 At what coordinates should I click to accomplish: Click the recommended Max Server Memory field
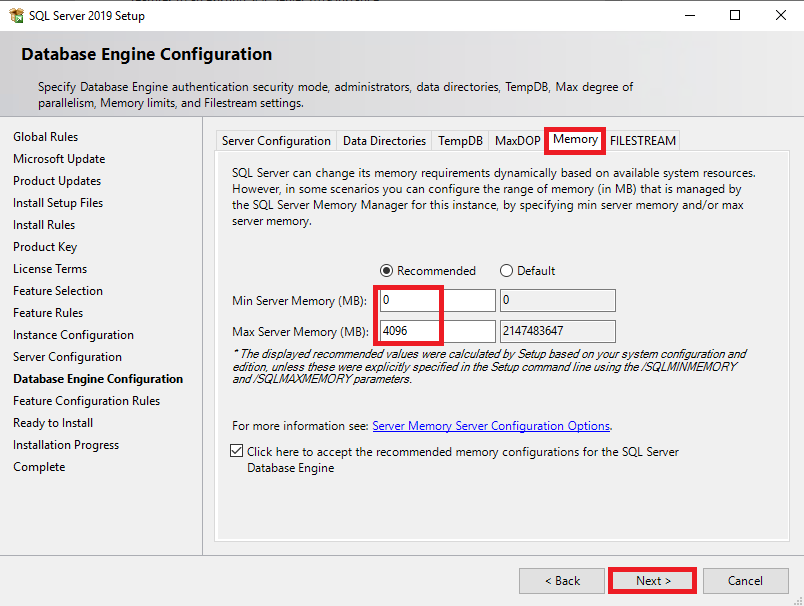(437, 331)
